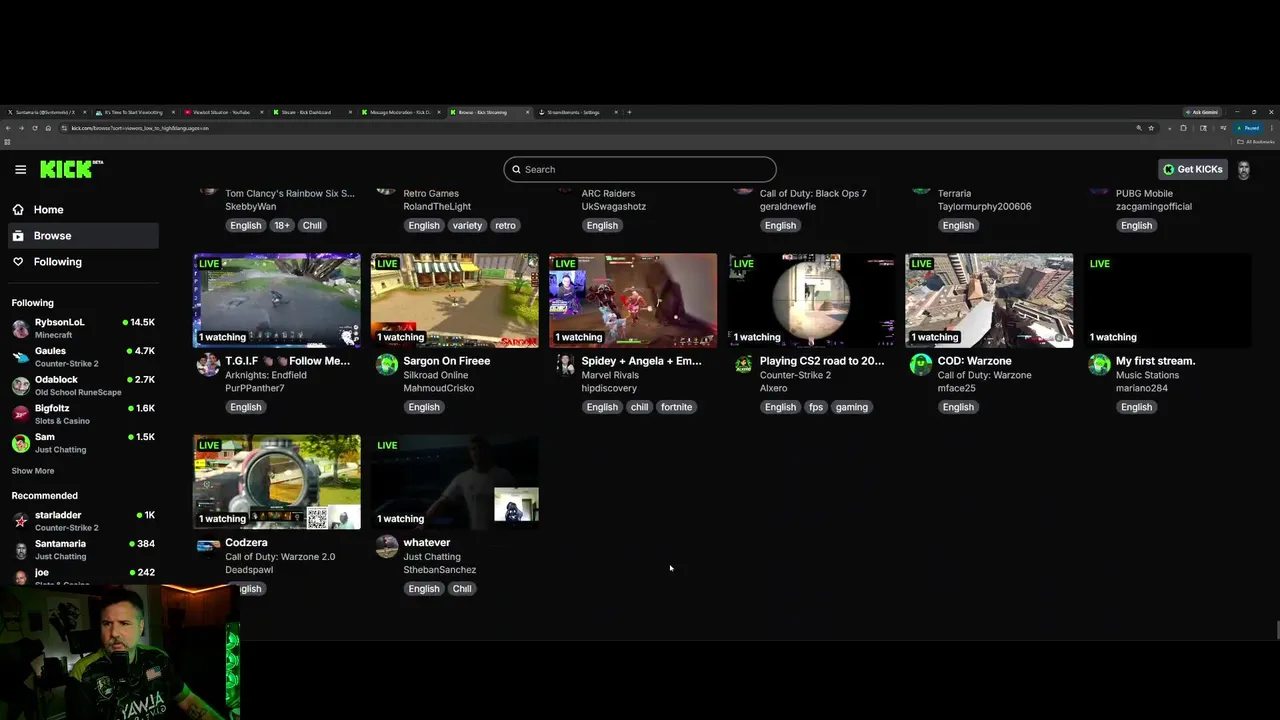Viewport: 1280px width, 720px height.
Task: Click the Home house icon in sidebar
Action: [x=18, y=210]
